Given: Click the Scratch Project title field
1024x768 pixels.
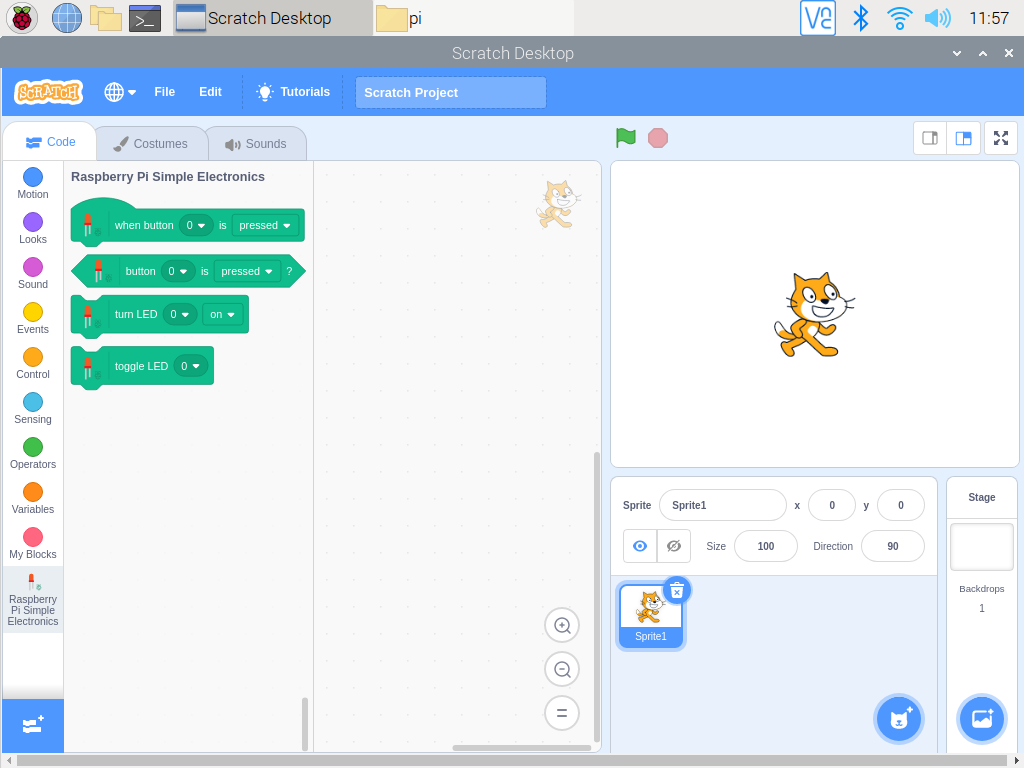Looking at the screenshot, I should click(x=451, y=93).
